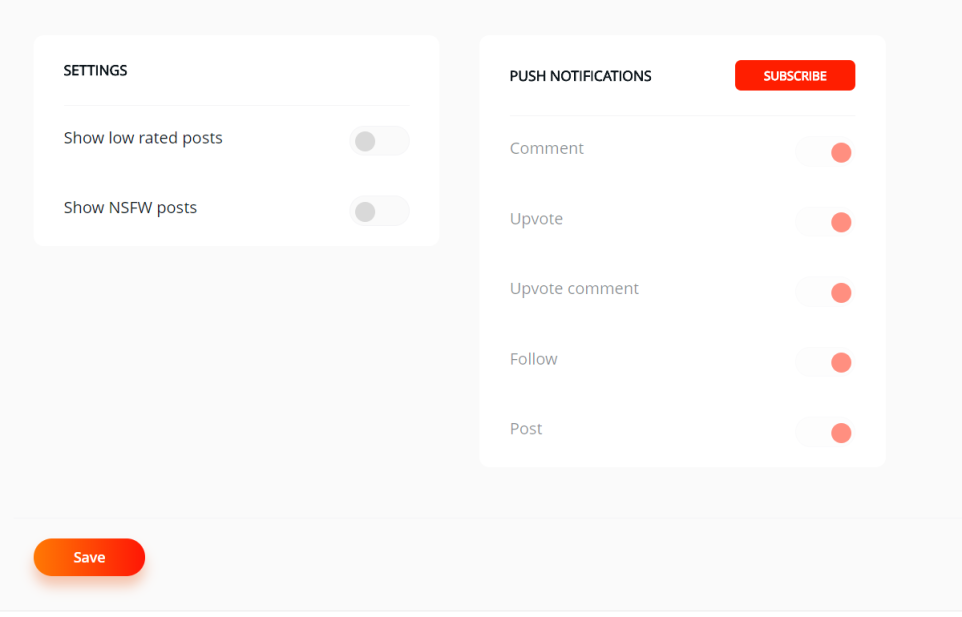Click the Show low rated posts label

coord(143,138)
